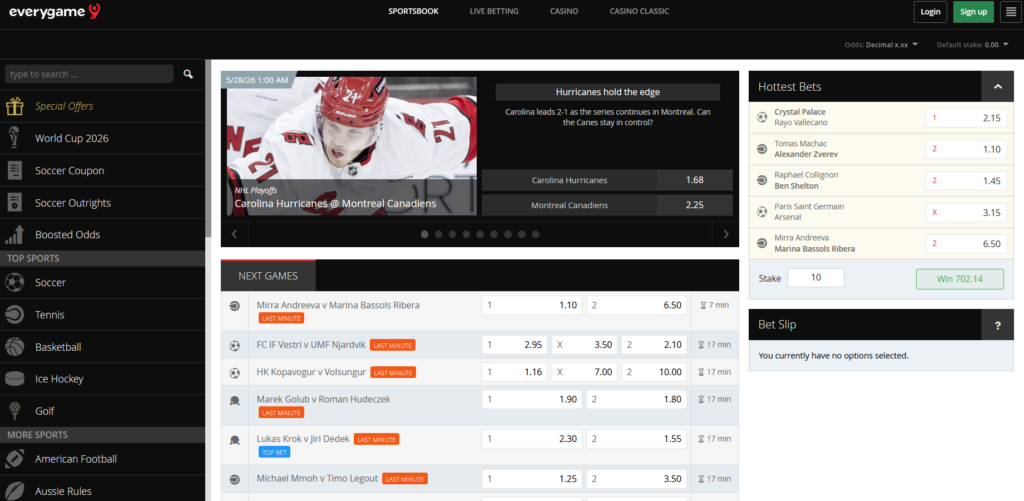Pick FC IF Vestri draw at 3.50

(x=584, y=345)
